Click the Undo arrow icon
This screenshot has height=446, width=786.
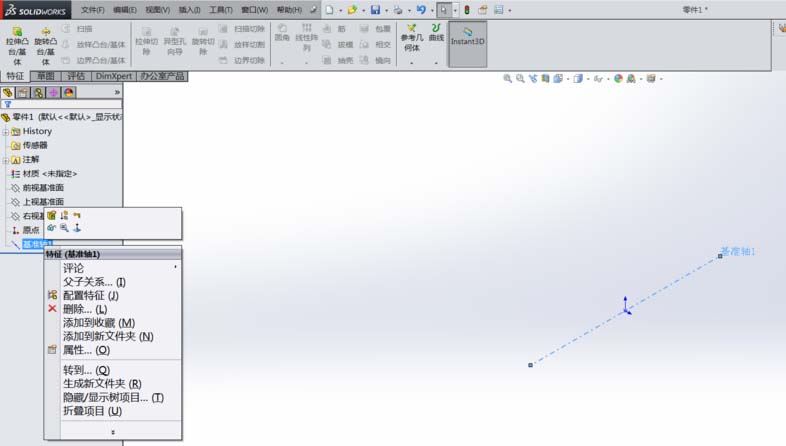point(421,10)
